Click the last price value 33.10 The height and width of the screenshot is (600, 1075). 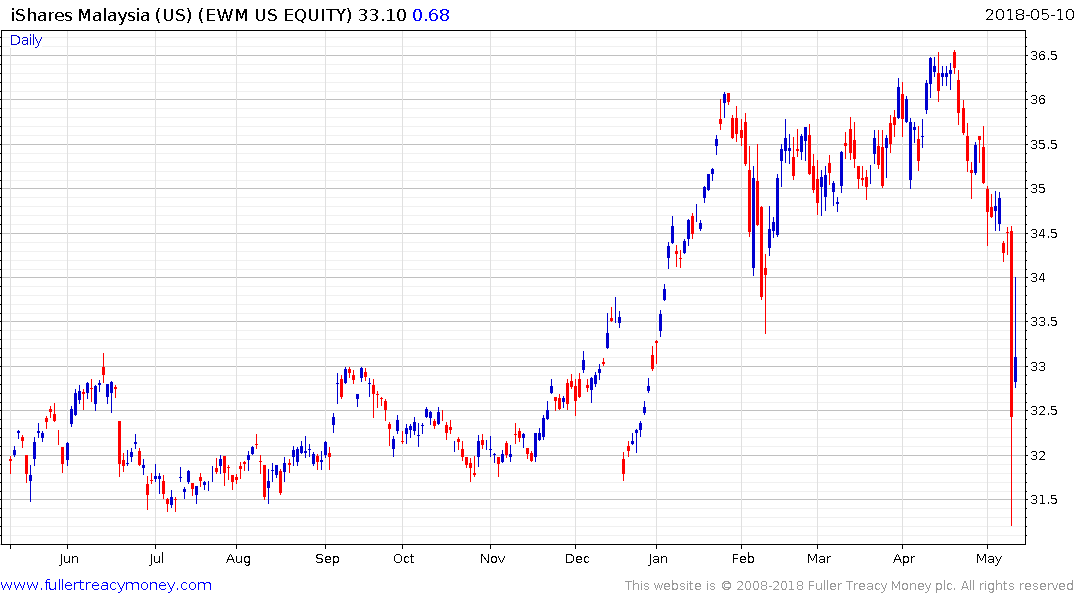point(382,15)
